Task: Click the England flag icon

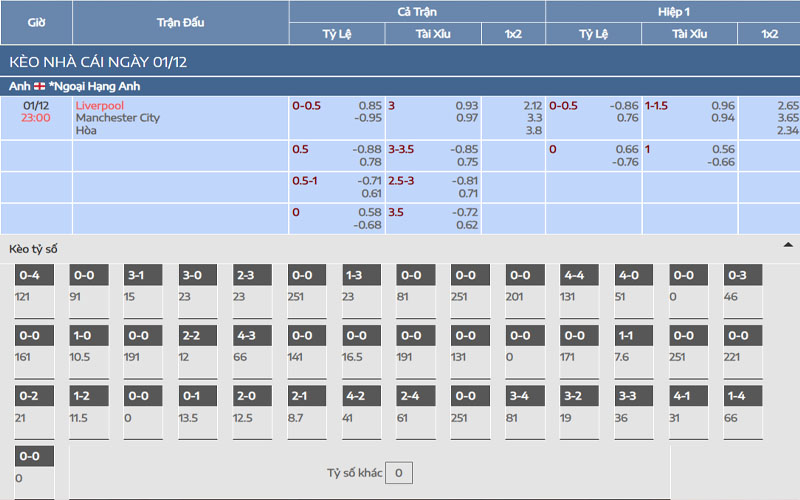Action: 40,86
